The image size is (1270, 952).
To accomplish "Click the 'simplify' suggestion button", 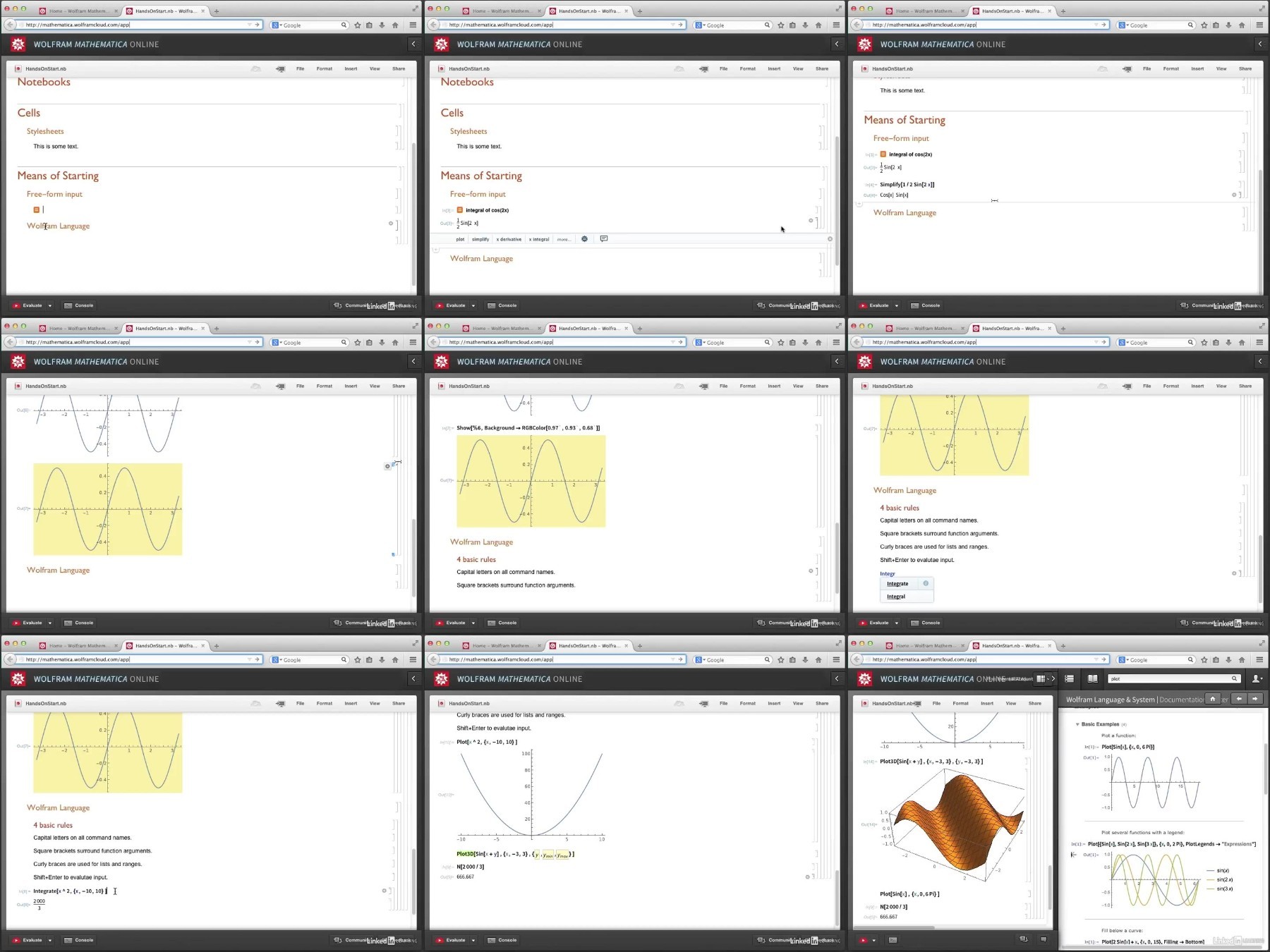I will (480, 239).
